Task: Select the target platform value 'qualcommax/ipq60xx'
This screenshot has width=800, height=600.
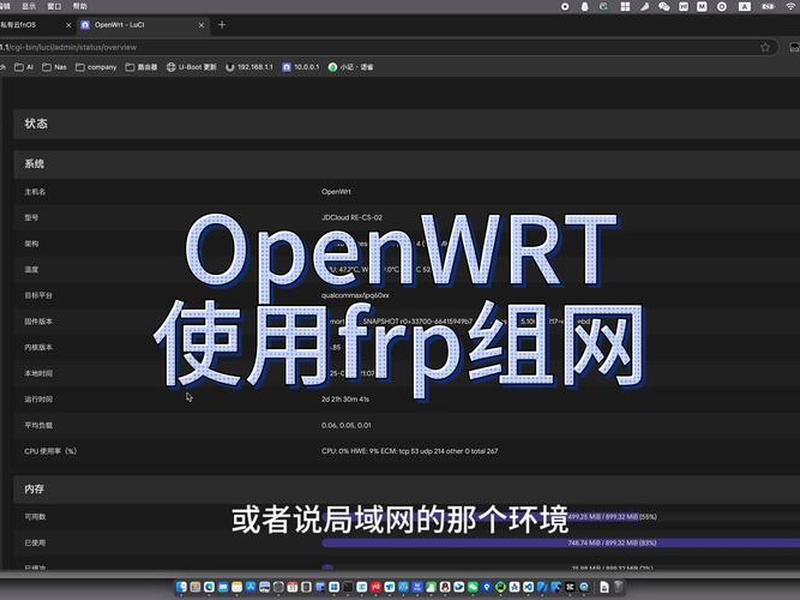Action: click(355, 295)
